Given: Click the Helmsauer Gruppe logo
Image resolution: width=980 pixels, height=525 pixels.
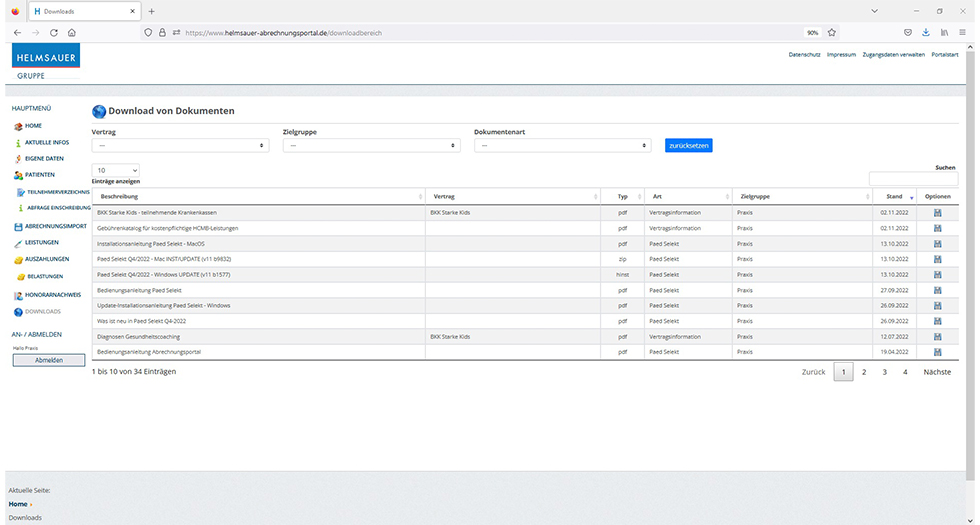Looking at the screenshot, I should [46, 61].
